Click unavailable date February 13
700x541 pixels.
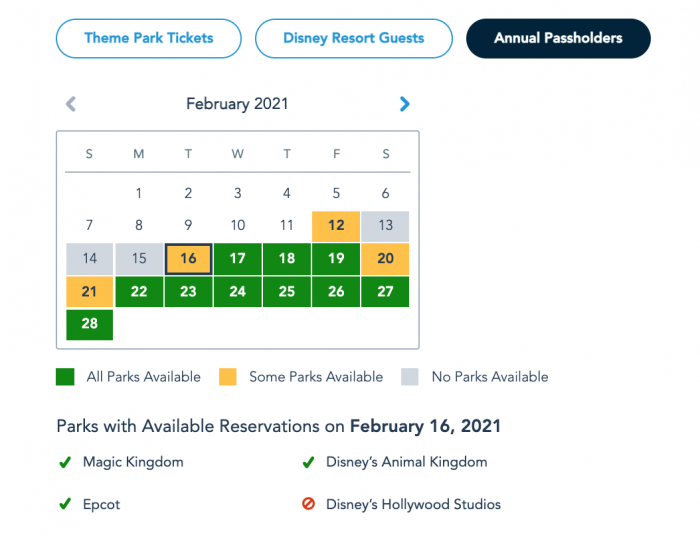click(x=385, y=226)
